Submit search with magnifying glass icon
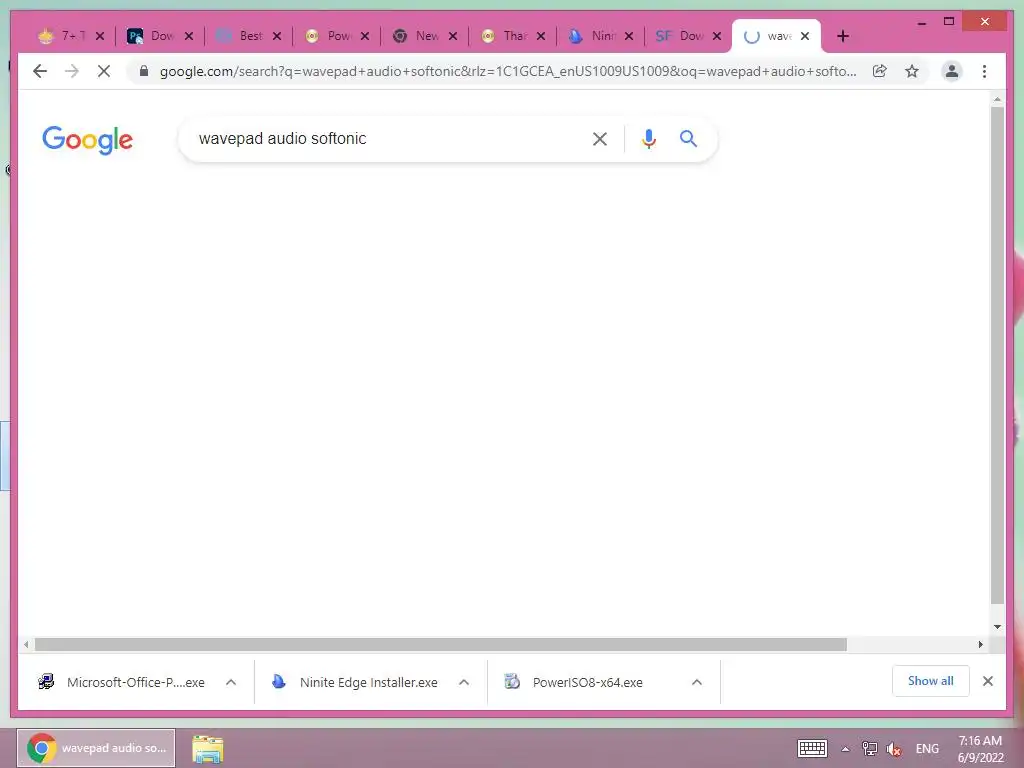Image resolution: width=1024 pixels, height=768 pixels. [688, 138]
